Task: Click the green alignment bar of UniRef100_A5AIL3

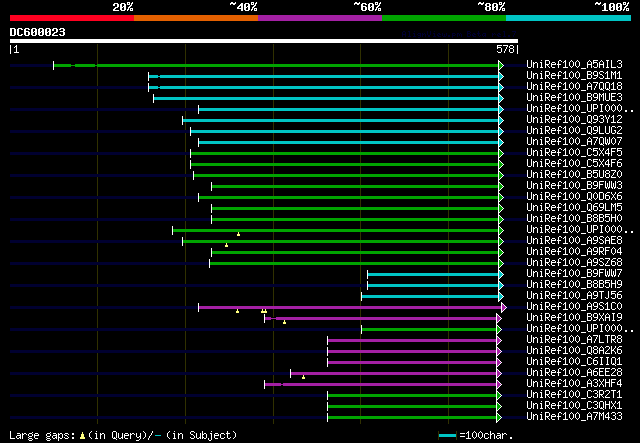Action: [x=276, y=65]
